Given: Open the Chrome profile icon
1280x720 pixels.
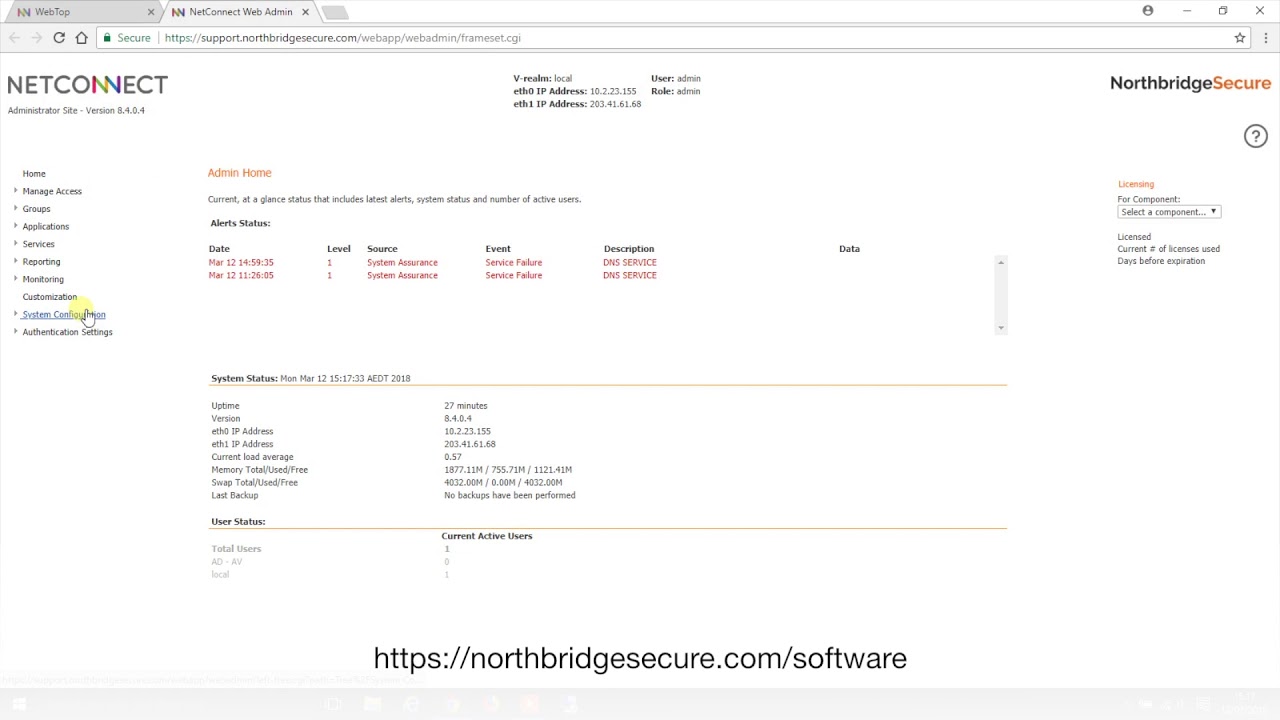Looking at the screenshot, I should (1148, 11).
